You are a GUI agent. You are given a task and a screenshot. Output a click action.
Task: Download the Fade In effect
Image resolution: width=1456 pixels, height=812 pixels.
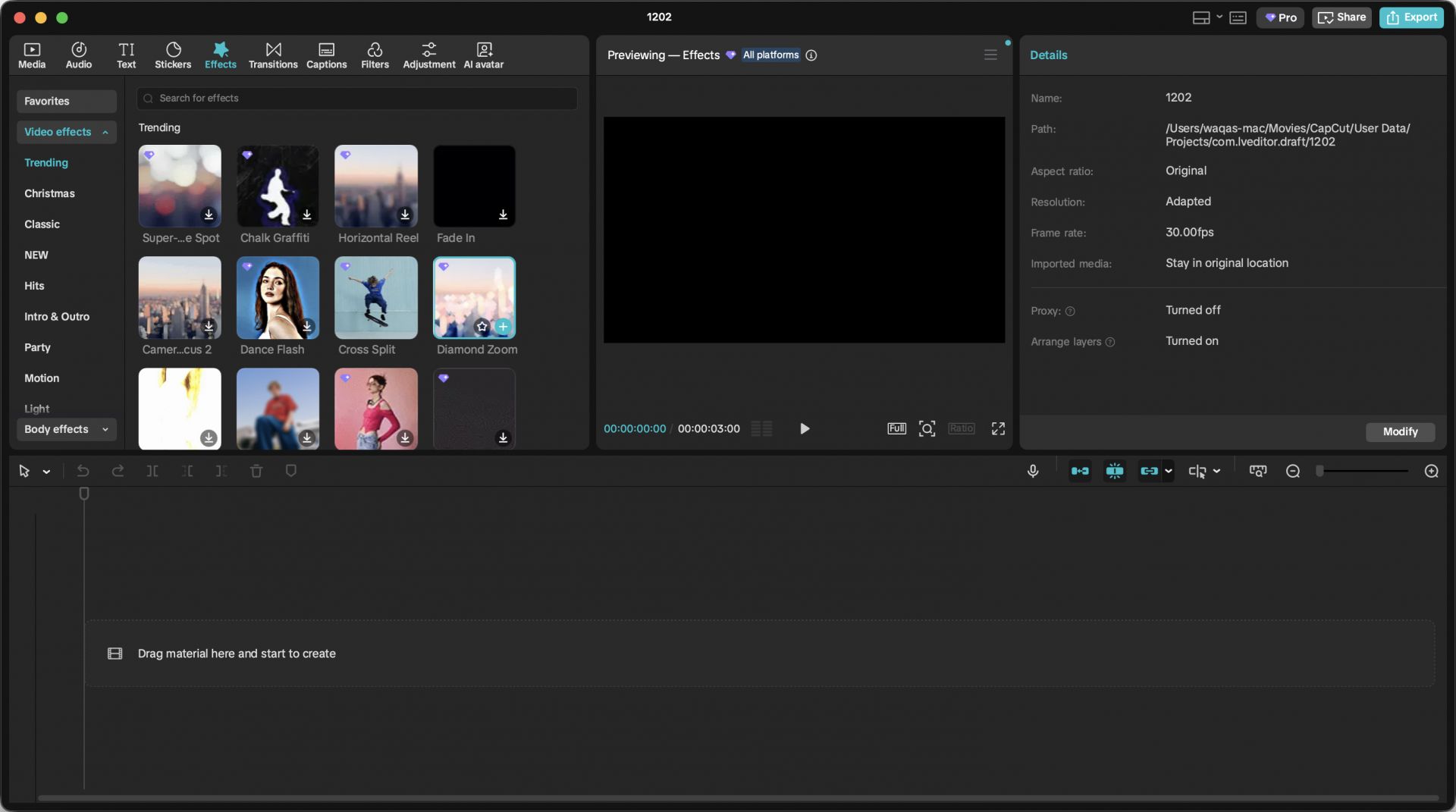tap(503, 215)
